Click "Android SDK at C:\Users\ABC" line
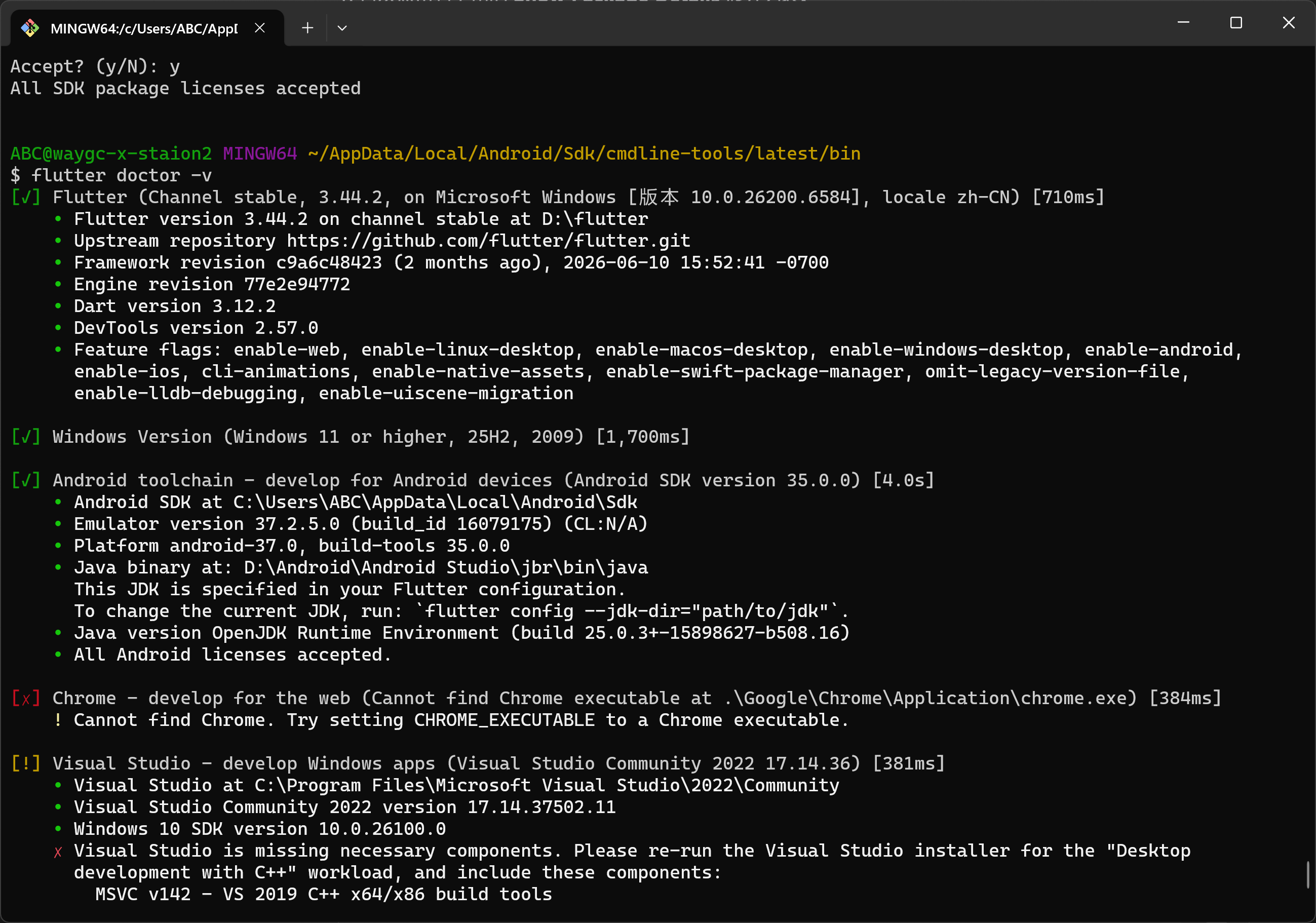Image resolution: width=1316 pixels, height=923 pixels. pos(356,502)
